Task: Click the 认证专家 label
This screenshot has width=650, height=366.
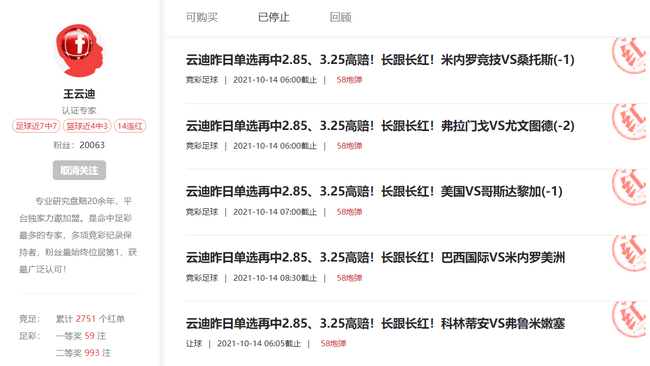Action: click(79, 111)
